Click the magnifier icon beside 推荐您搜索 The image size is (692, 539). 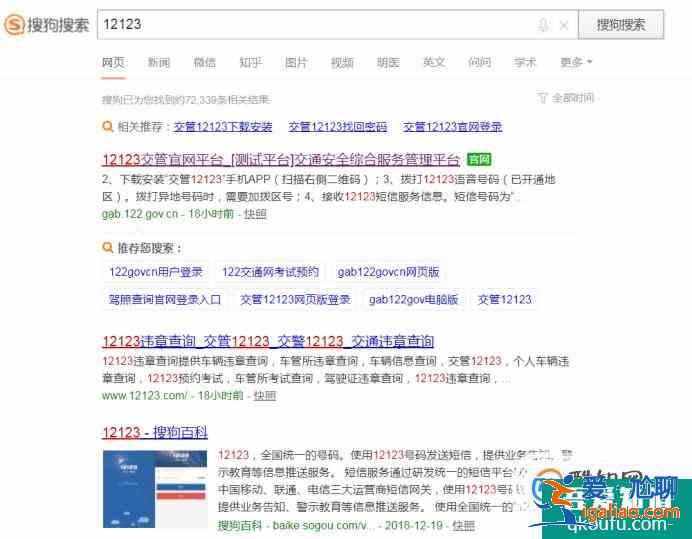click(x=107, y=248)
